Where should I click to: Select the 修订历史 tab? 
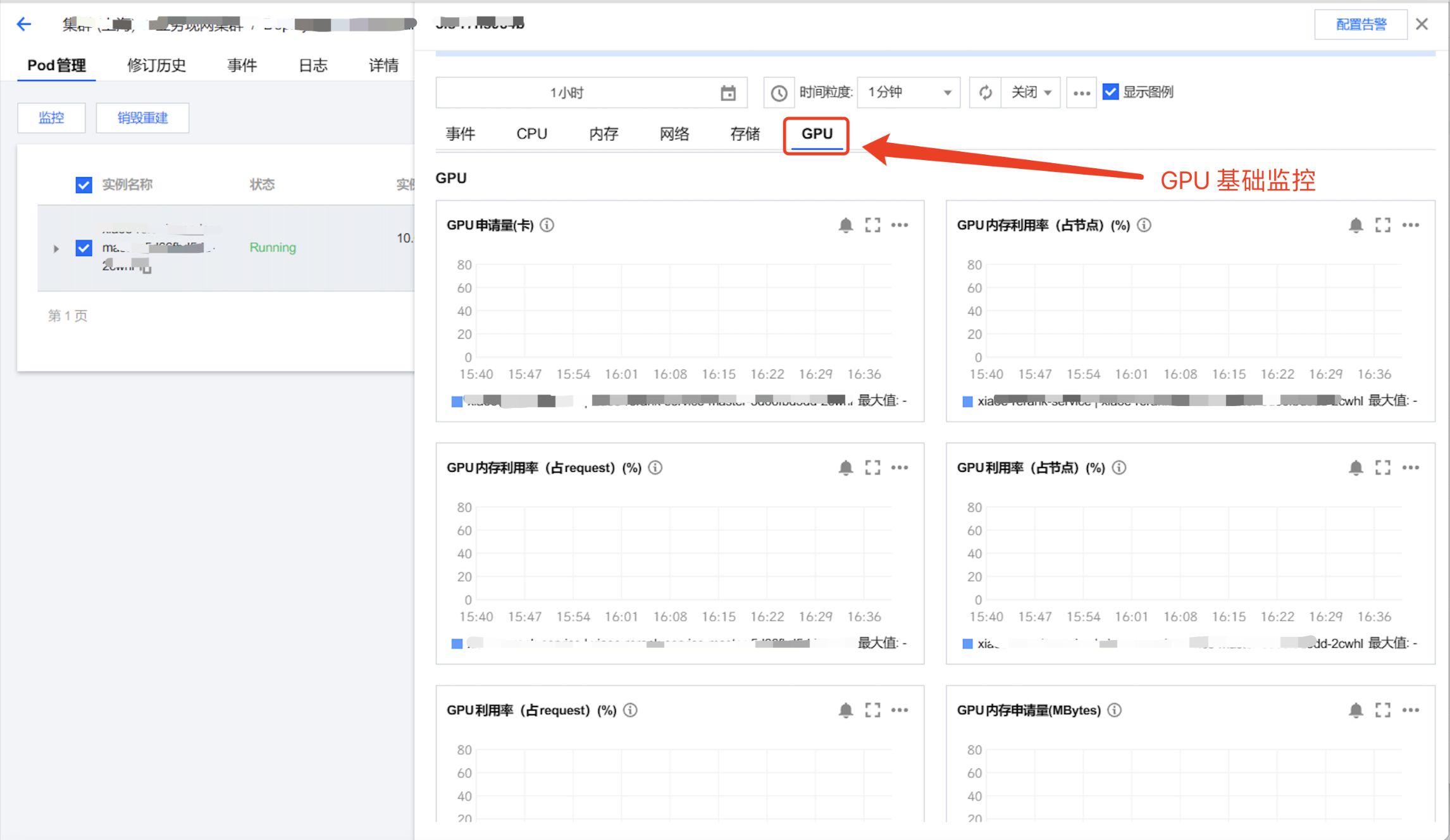[x=156, y=65]
